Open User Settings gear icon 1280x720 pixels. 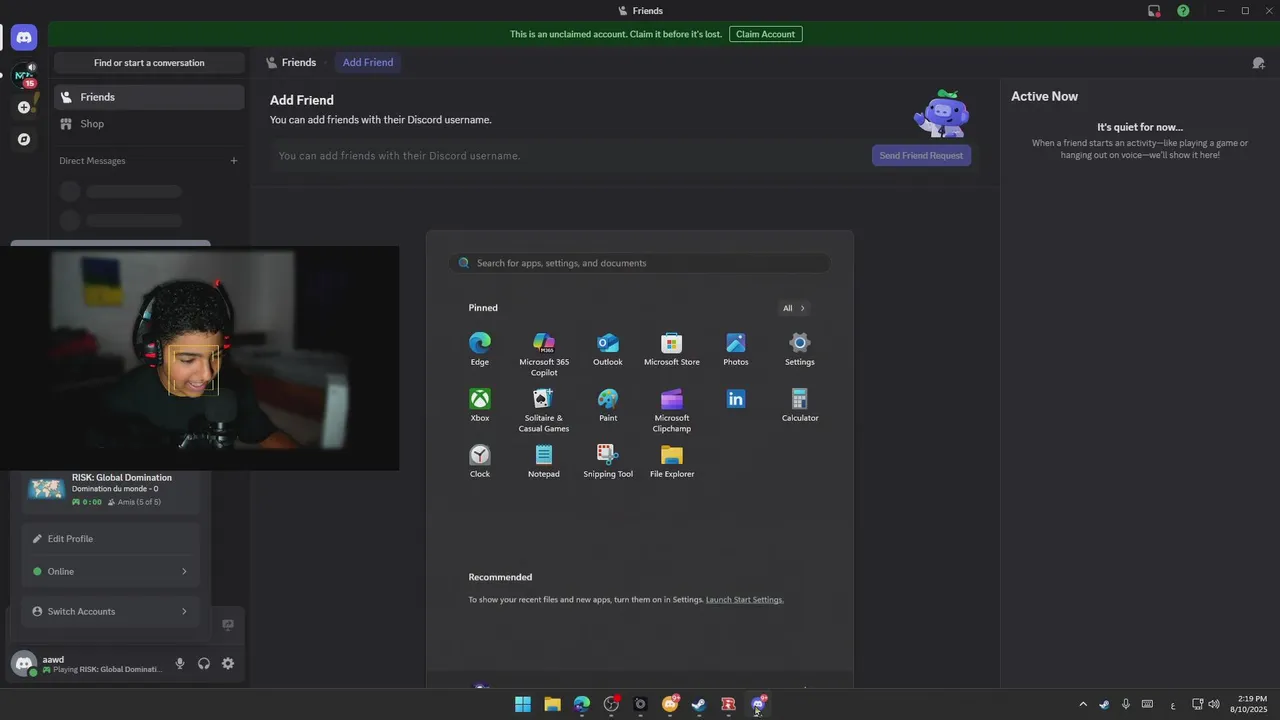(228, 664)
